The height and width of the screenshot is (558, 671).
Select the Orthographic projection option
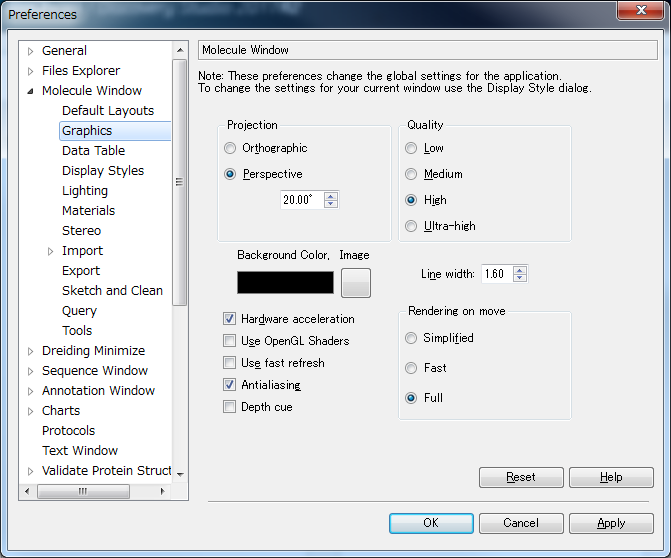point(231,148)
